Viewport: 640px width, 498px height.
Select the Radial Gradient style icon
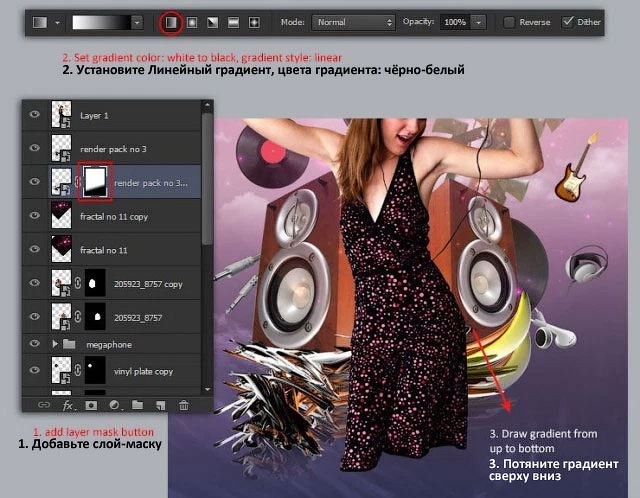pyautogui.click(x=192, y=22)
